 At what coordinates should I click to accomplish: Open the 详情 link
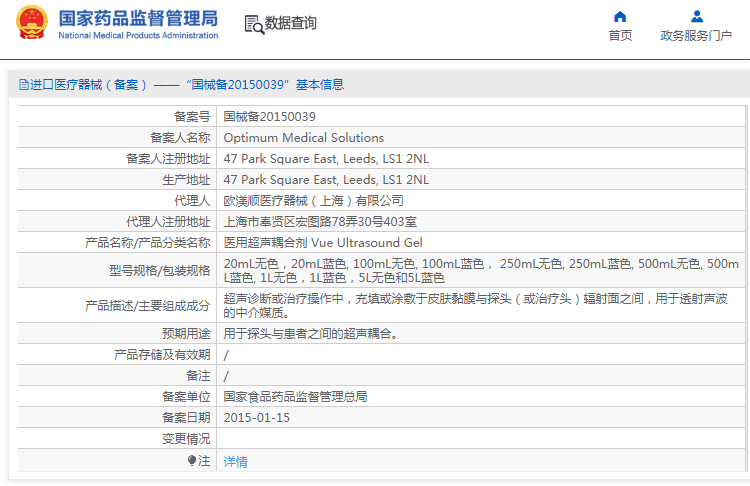click(x=235, y=462)
